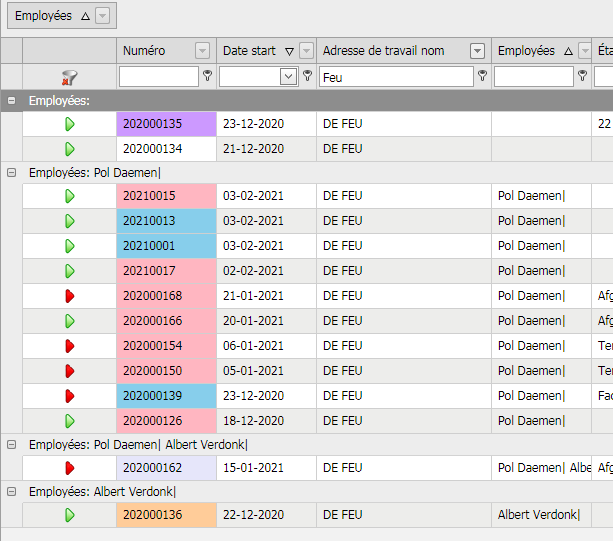Click red play icon for row 202000154
This screenshot has height=541, width=613.
point(70,346)
